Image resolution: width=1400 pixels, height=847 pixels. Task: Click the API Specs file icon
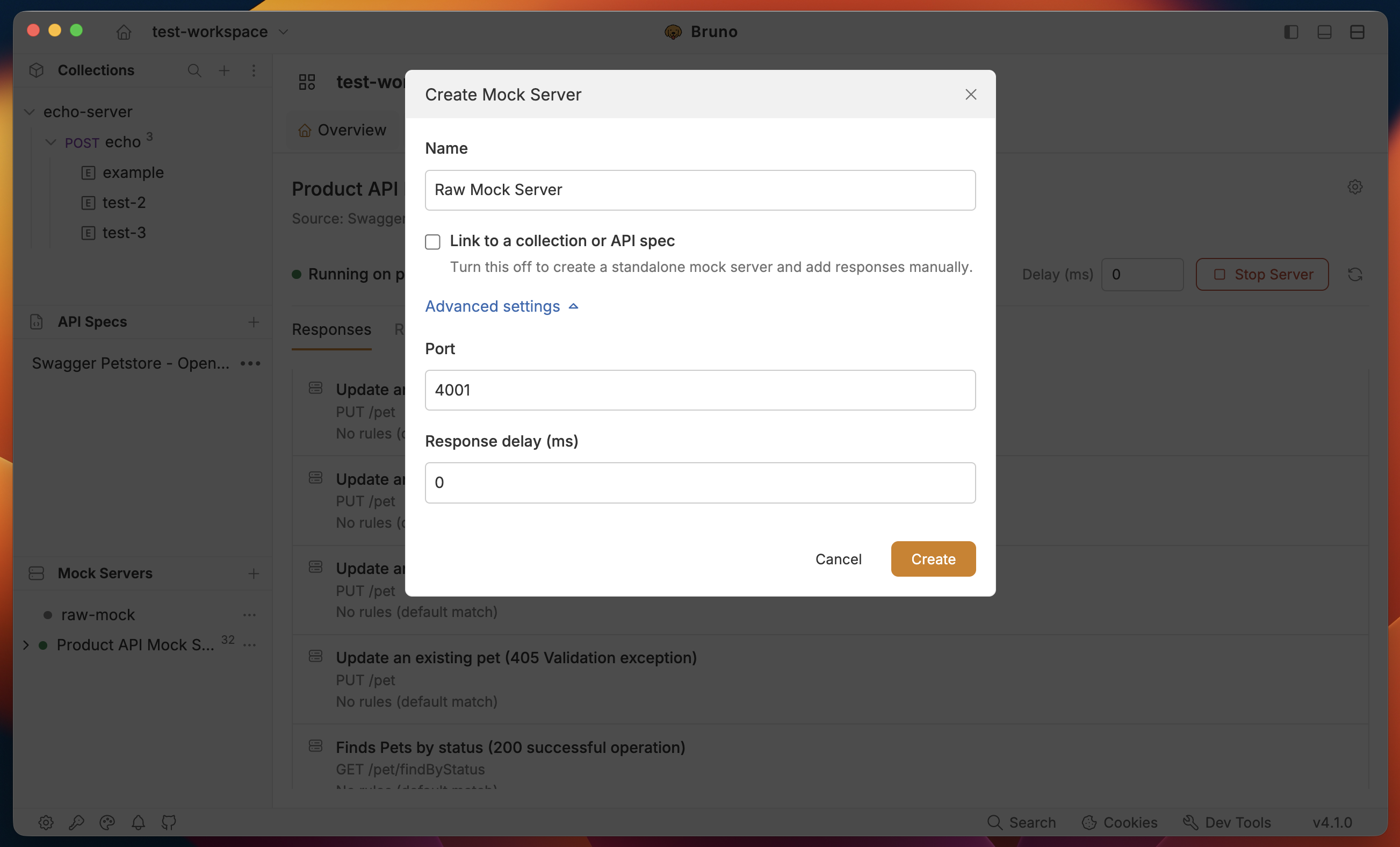(x=37, y=322)
